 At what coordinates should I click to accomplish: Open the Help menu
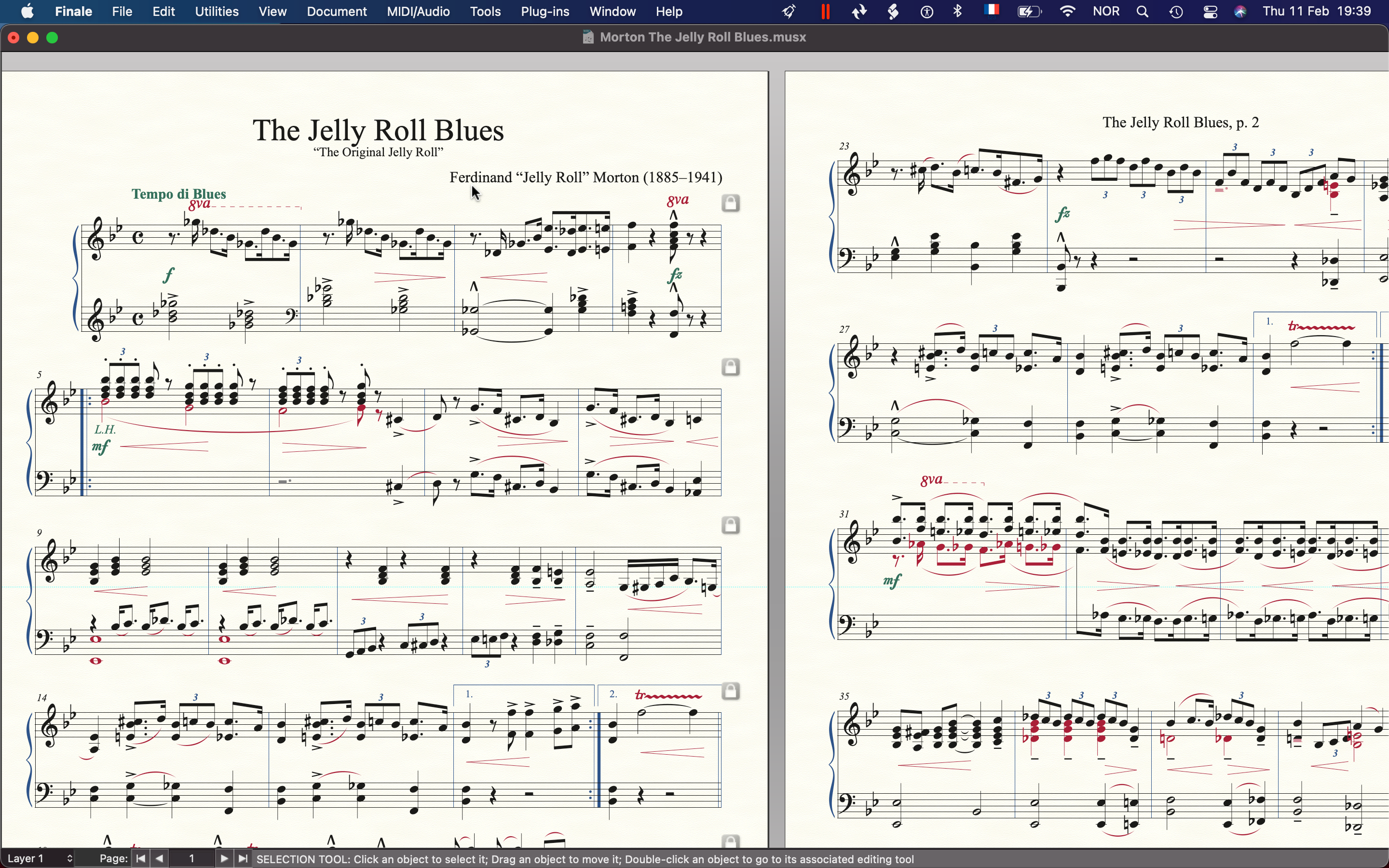click(669, 12)
